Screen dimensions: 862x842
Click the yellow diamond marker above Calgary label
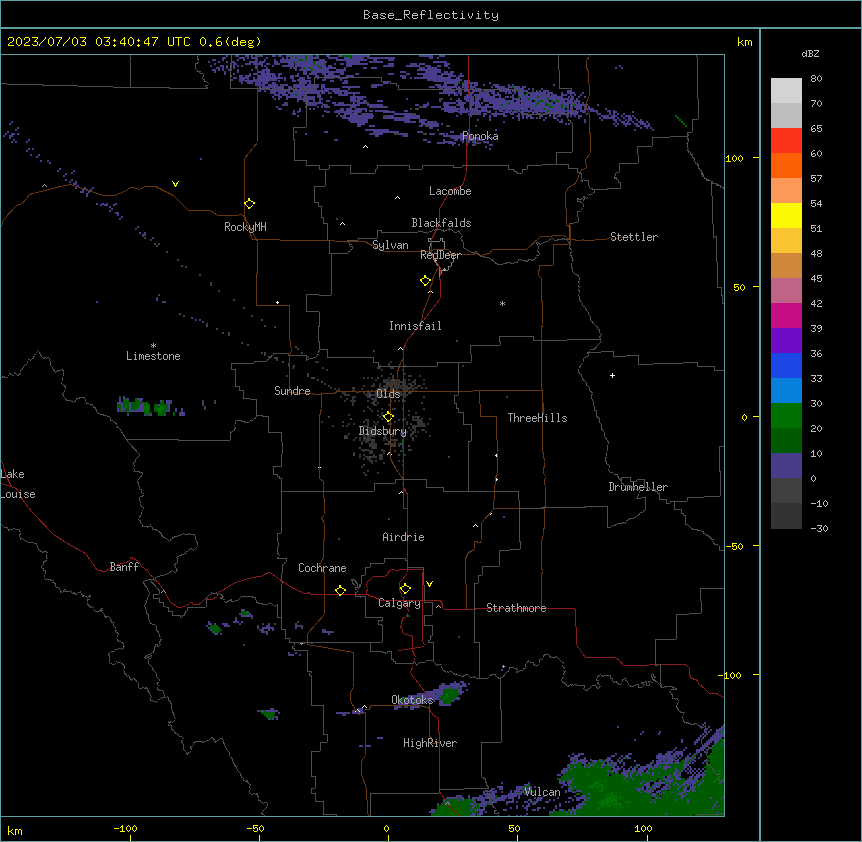pyautogui.click(x=405, y=589)
